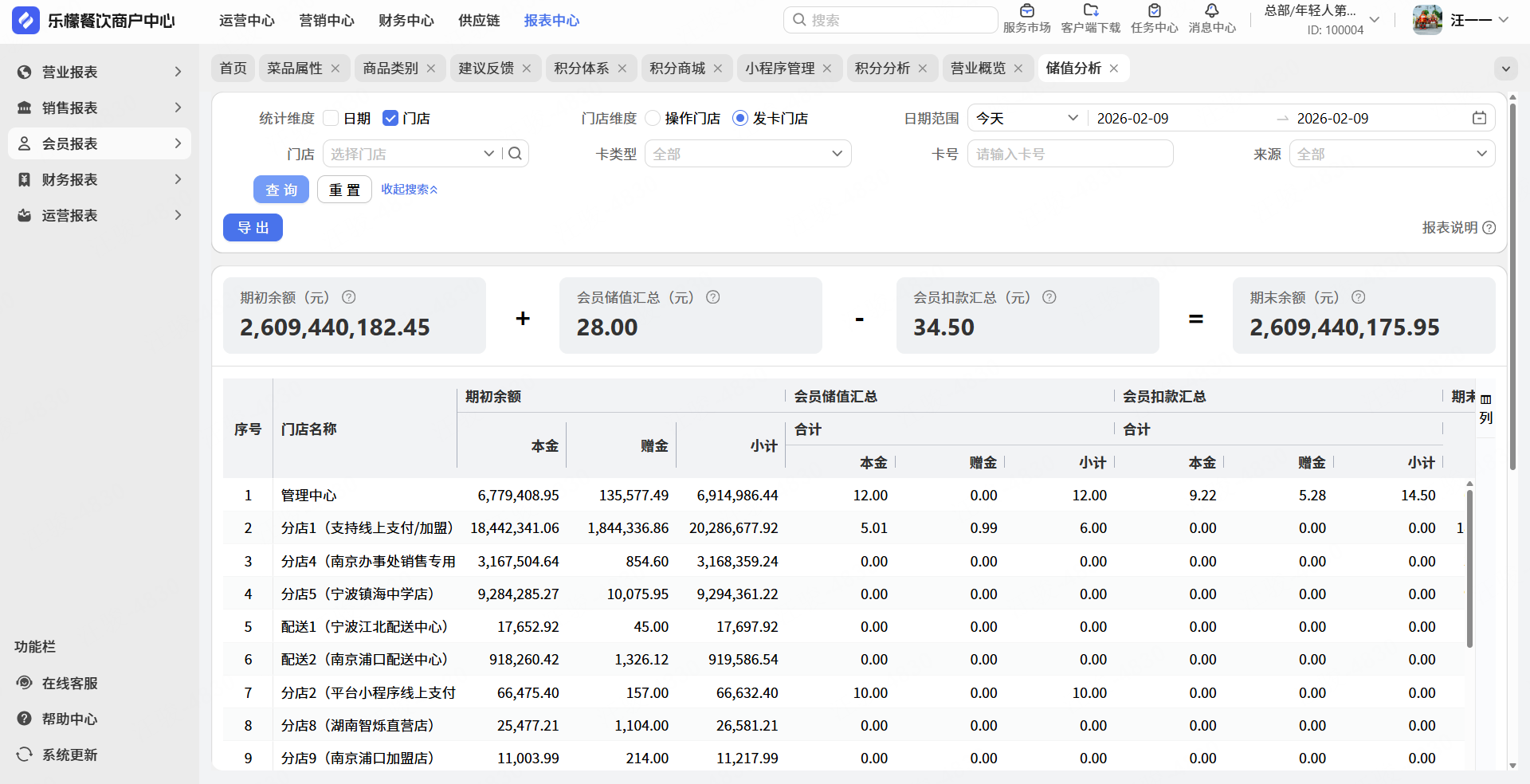1530x784 pixels.
Task: Expand the 今天 date preset dropdown
Action: click(x=1026, y=119)
